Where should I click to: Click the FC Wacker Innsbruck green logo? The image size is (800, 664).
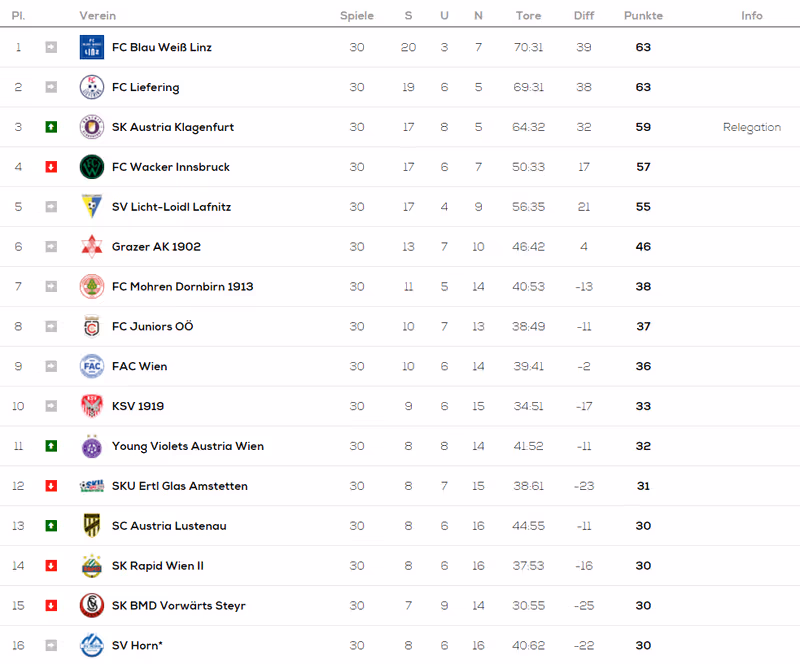[92, 166]
